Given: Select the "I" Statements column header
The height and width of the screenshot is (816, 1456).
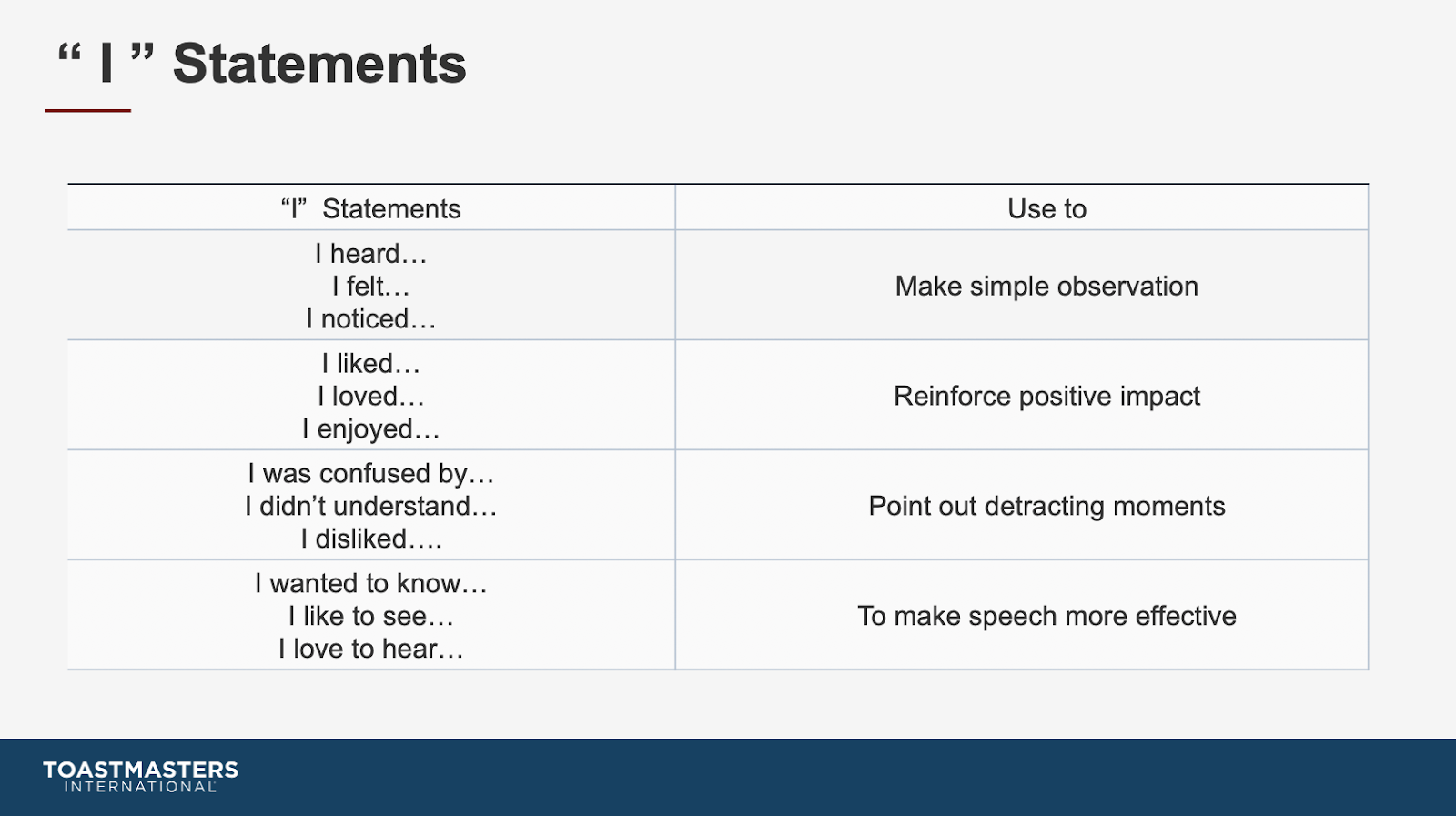Looking at the screenshot, I should point(371,208).
